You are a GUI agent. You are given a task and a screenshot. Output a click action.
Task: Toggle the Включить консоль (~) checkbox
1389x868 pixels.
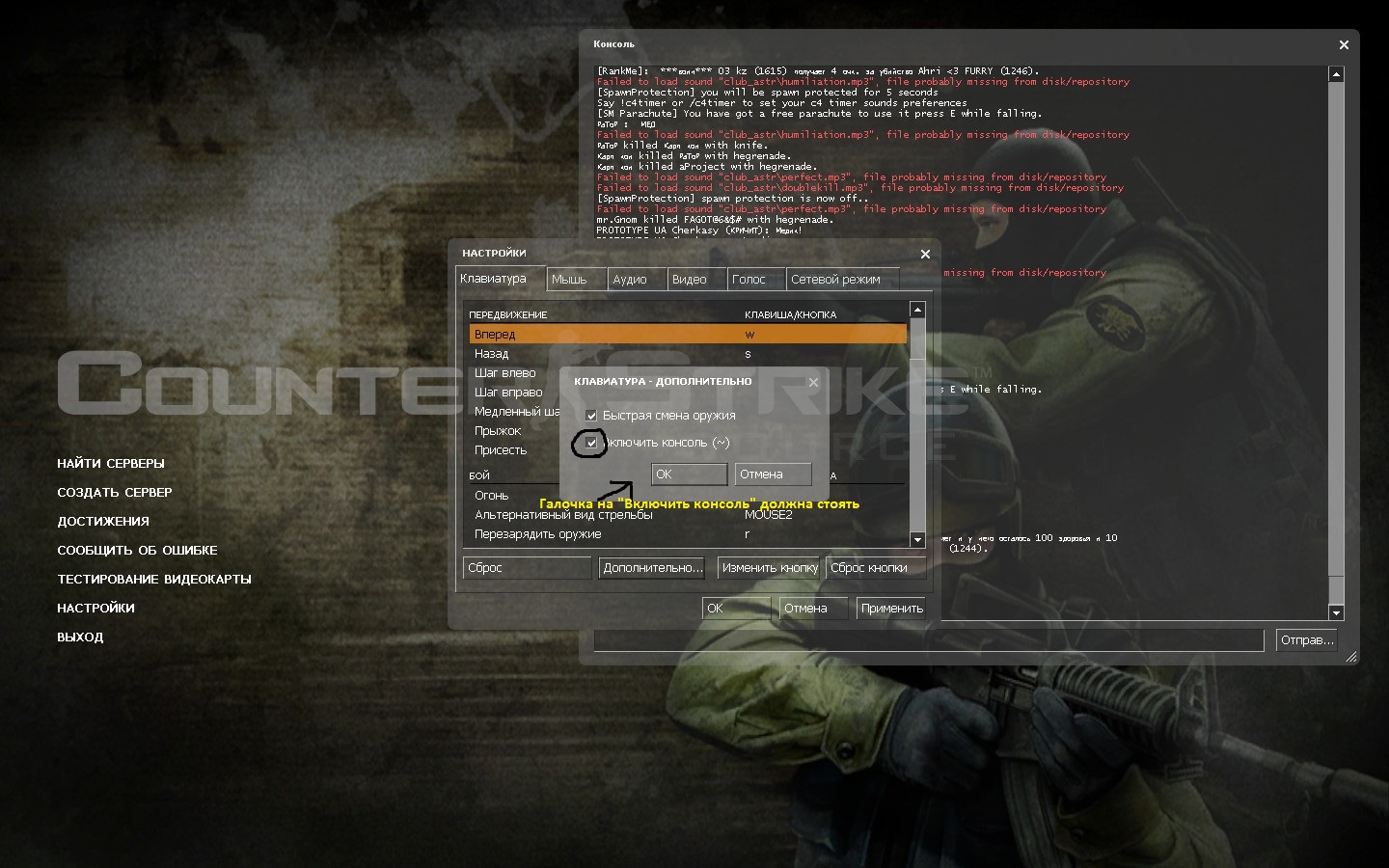[591, 443]
